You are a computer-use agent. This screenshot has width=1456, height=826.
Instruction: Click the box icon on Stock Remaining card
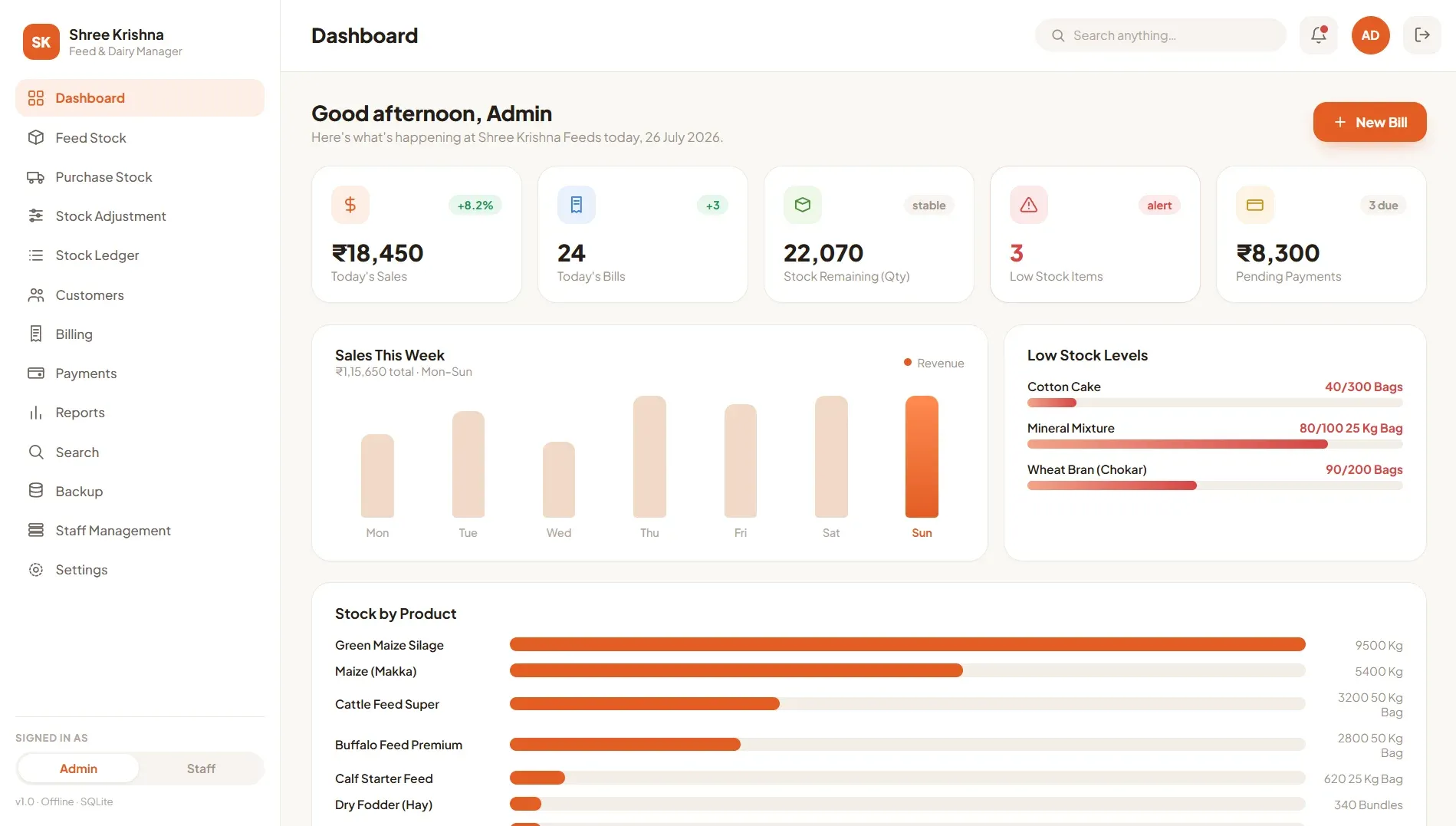803,205
